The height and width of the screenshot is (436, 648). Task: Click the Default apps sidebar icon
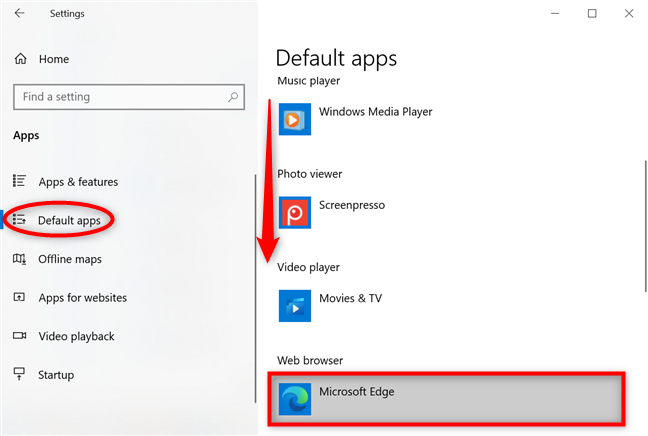click(x=19, y=219)
